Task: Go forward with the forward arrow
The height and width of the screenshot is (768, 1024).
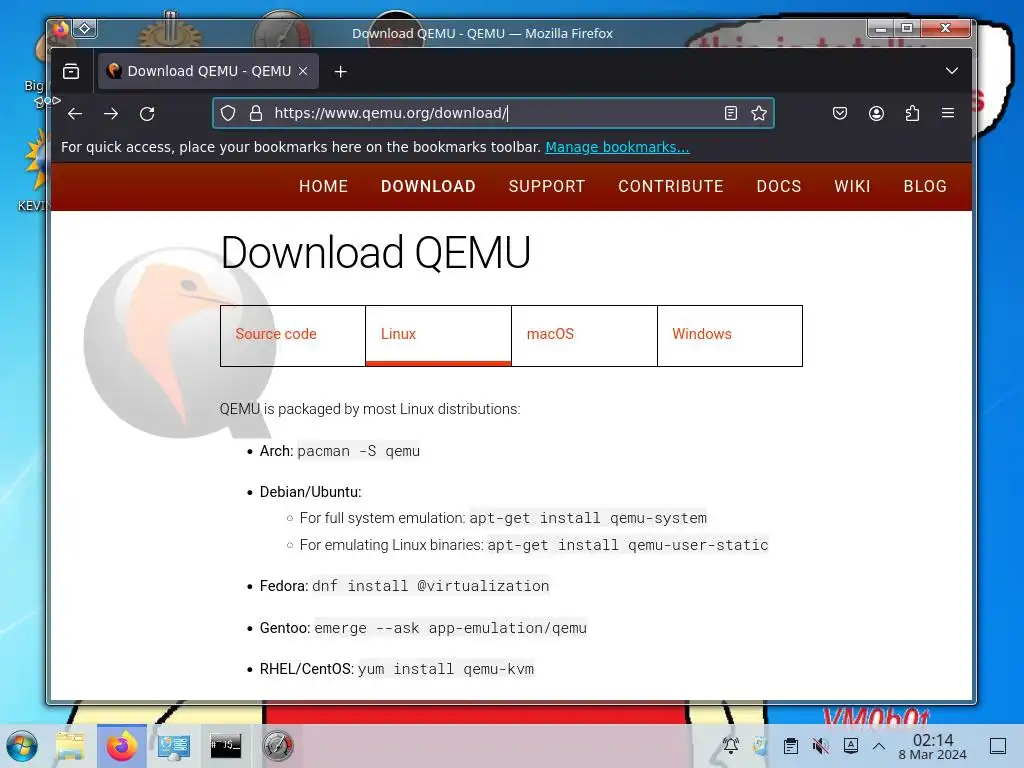Action: pyautogui.click(x=111, y=114)
